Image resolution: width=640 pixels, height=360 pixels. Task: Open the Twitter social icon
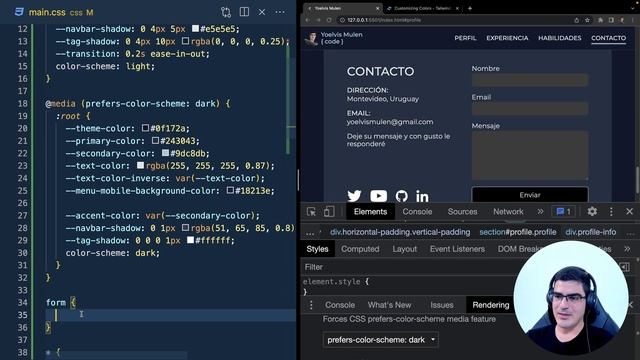point(354,196)
